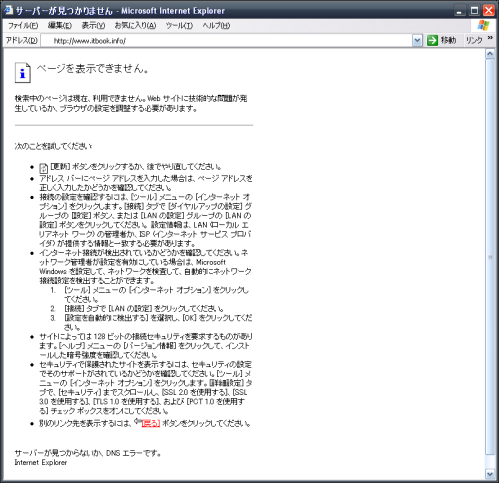Viewport: 499px width, 483px height.
Task: Click the scrollbar down arrow
Action: point(490,473)
